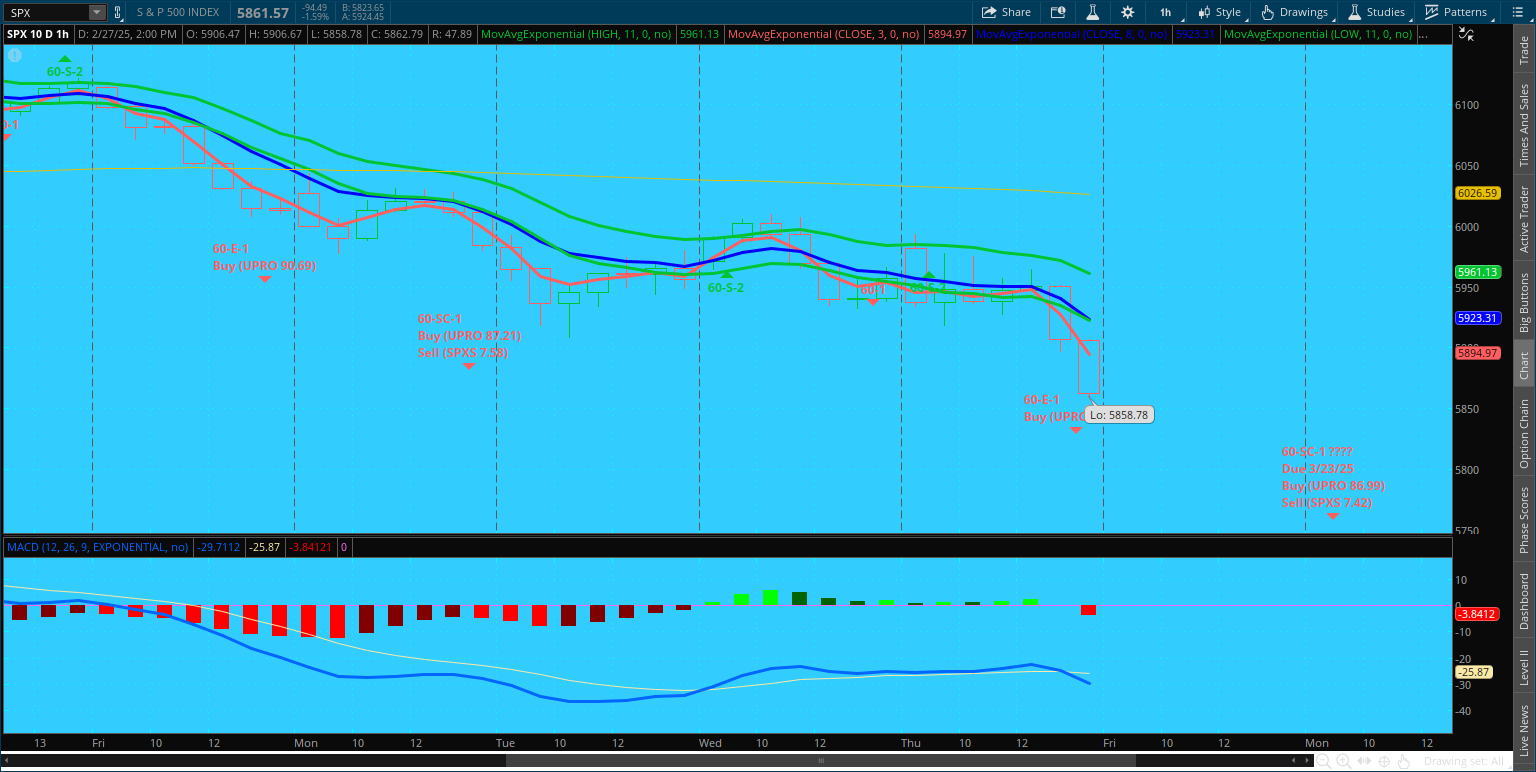This screenshot has width=1536, height=772.
Task: Open chart settings gear icon
Action: [x=1128, y=12]
